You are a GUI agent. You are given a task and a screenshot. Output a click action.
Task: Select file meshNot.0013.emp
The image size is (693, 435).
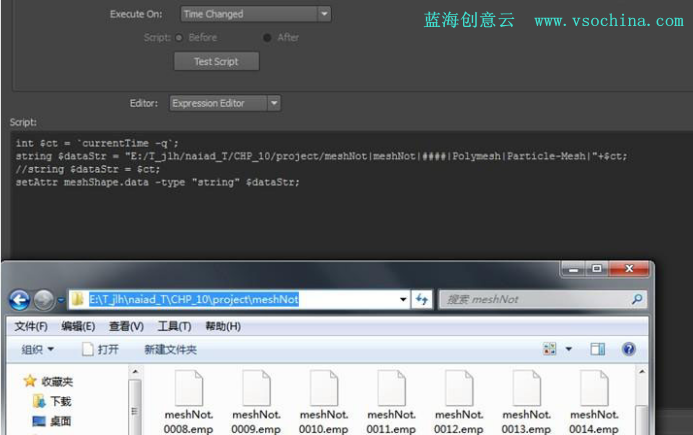click(x=527, y=402)
